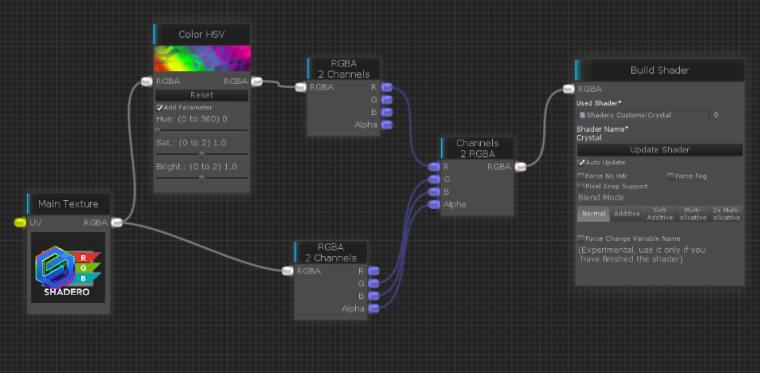Screen dimensions: 760x373
Task: Click the Alpha input port on Channels 2 RGBA
Action: click(434, 204)
